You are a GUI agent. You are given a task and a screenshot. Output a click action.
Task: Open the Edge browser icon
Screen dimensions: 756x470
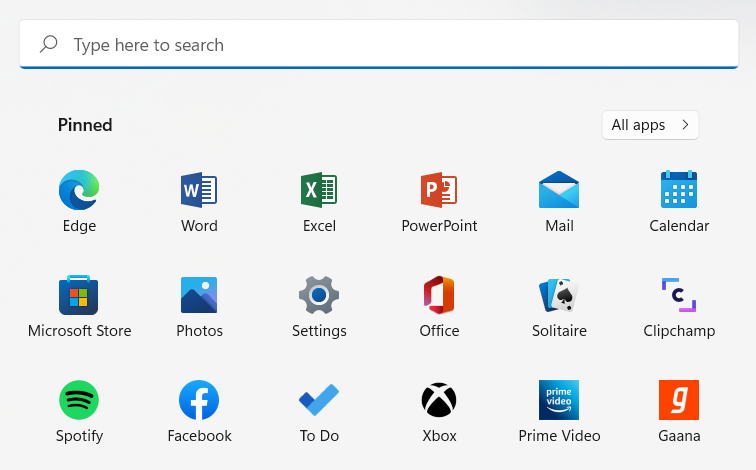79,190
